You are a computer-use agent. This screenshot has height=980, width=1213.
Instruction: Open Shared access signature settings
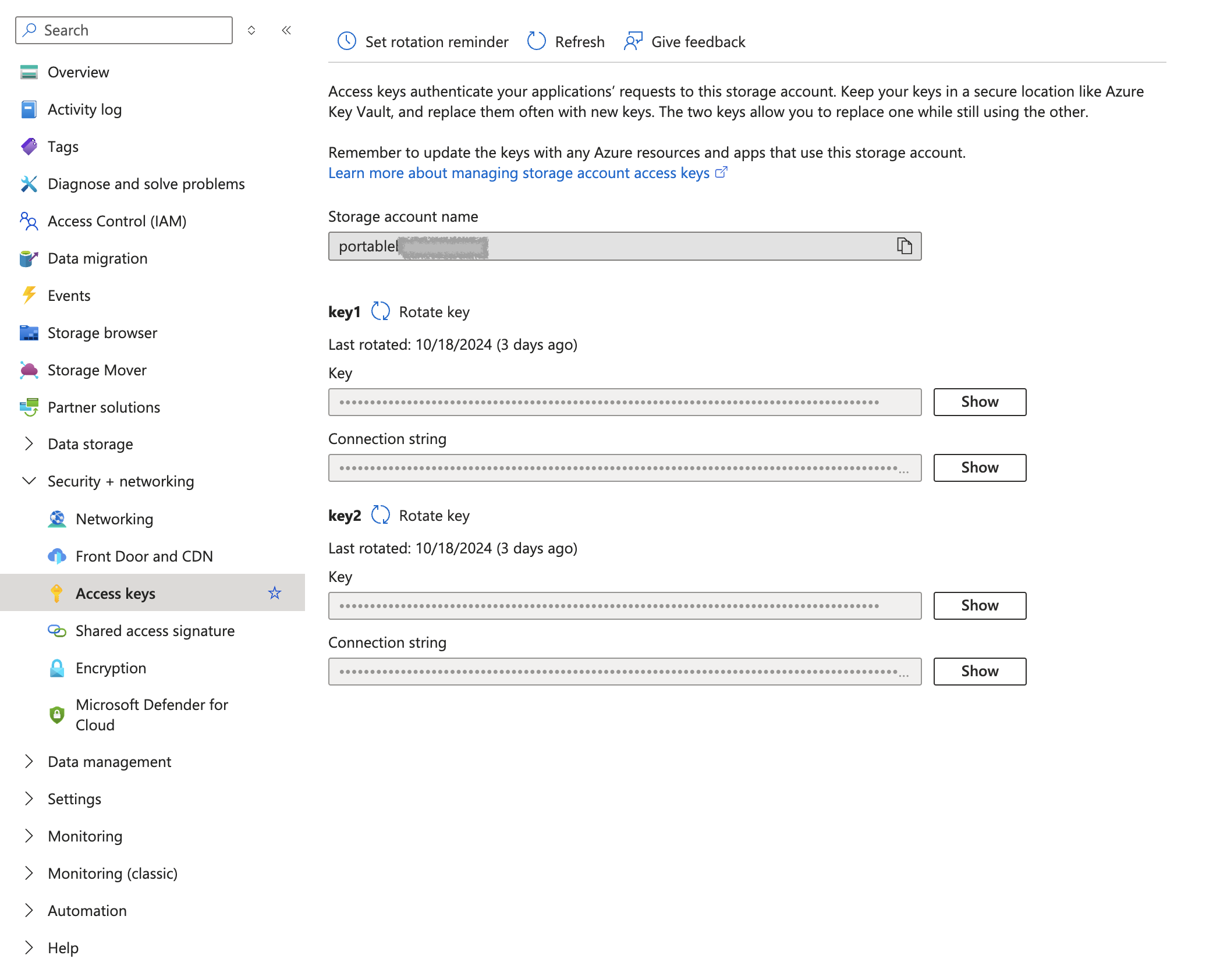click(156, 631)
